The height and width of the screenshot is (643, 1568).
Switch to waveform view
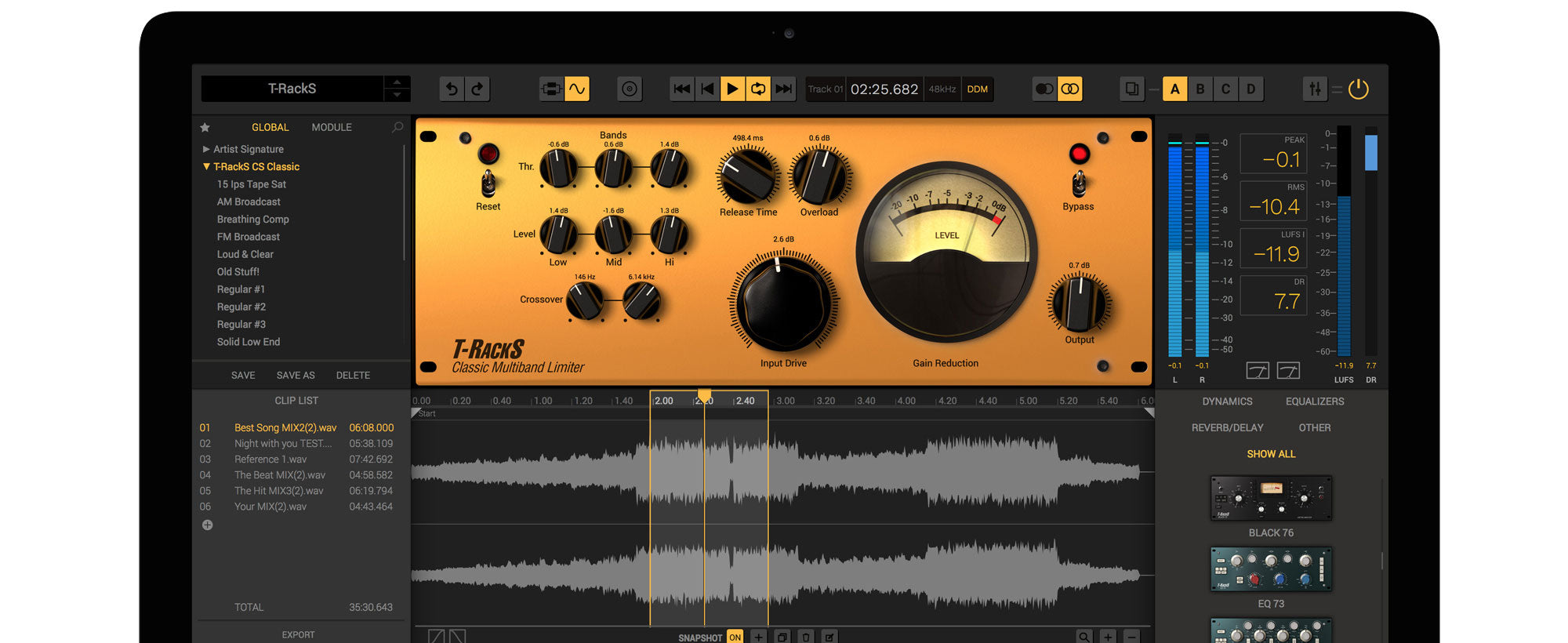(577, 89)
